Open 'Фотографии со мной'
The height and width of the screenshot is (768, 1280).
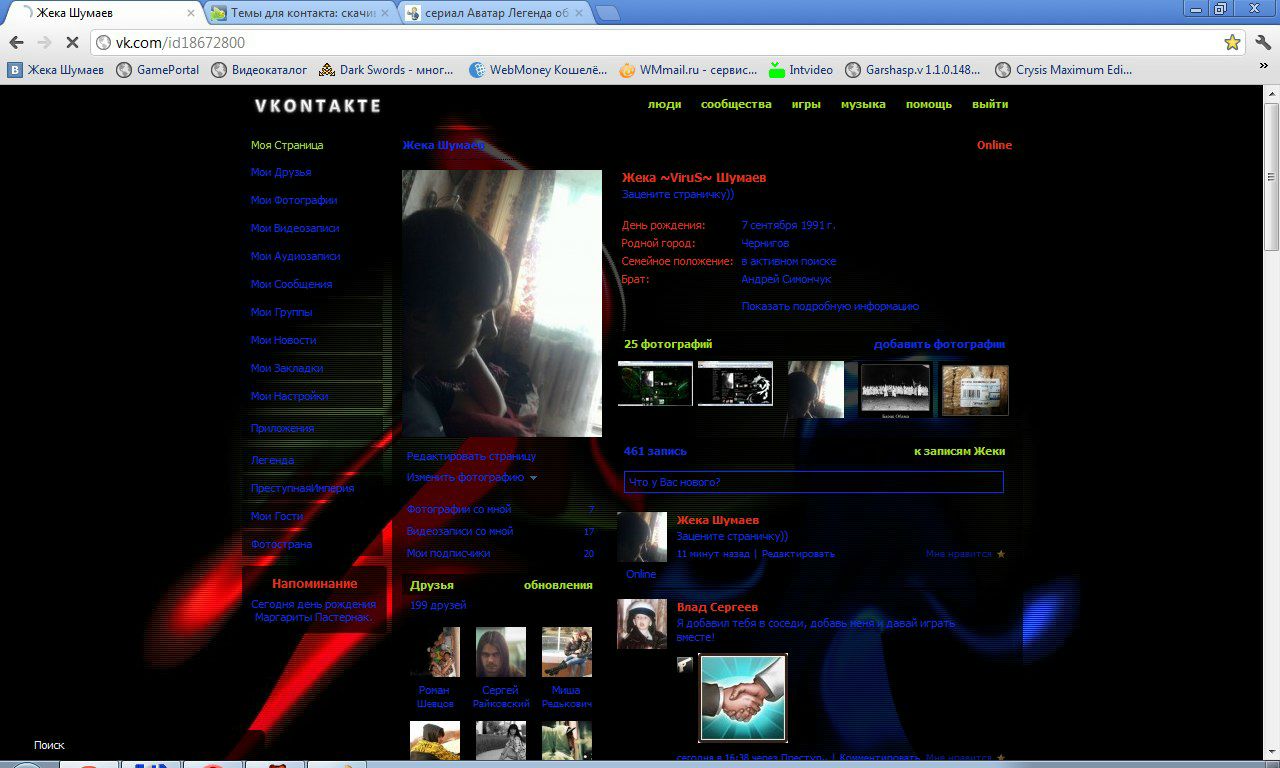tap(459, 509)
